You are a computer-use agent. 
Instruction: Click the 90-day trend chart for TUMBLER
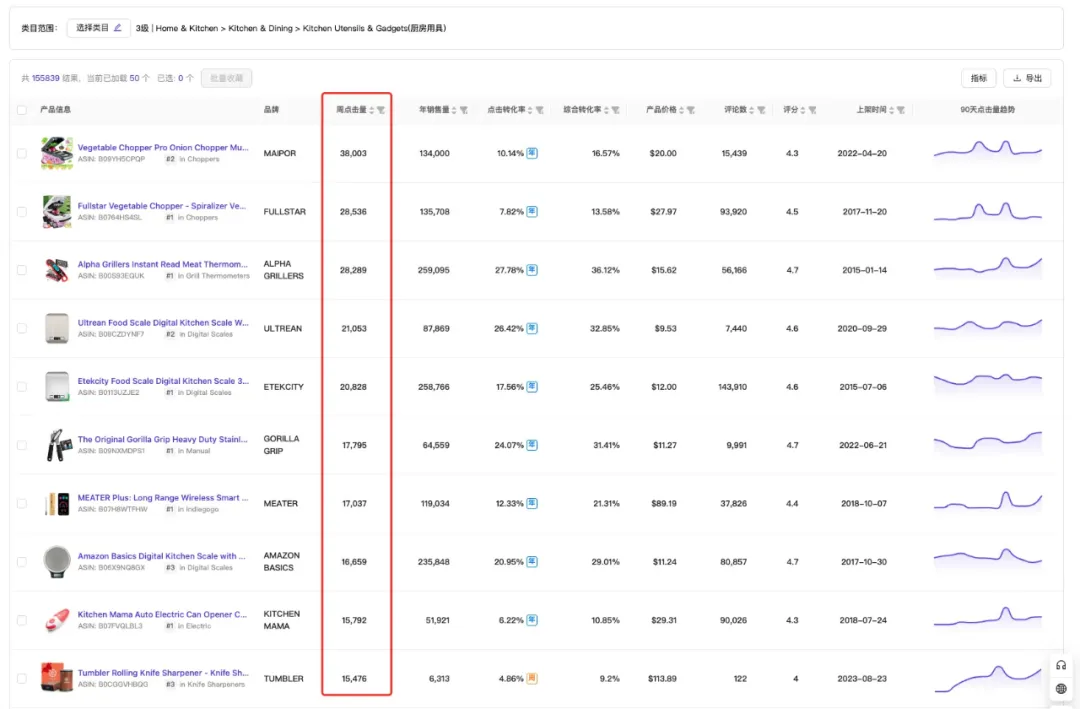(988, 678)
